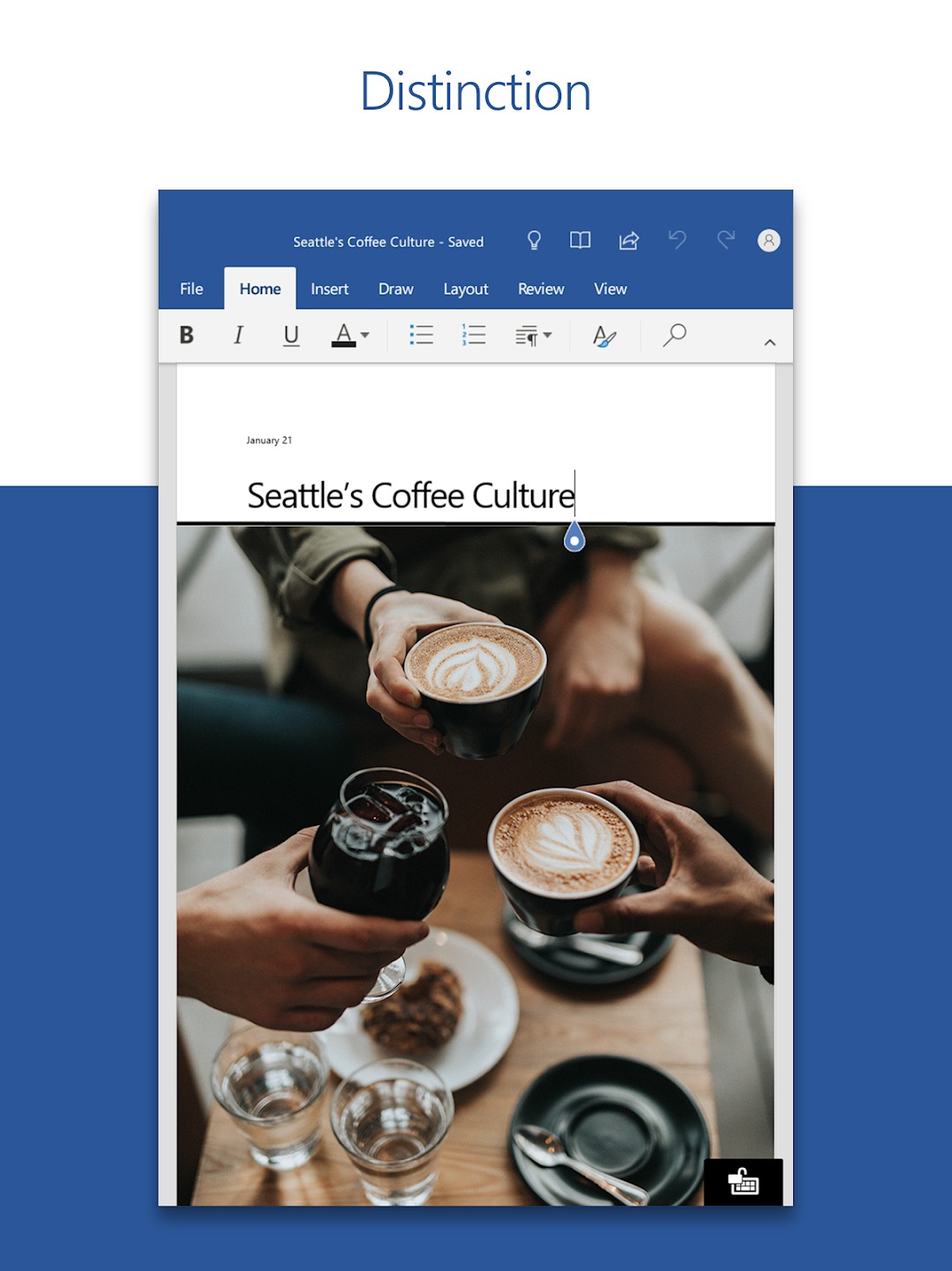Toggle Bold formatting
952x1271 pixels.
click(x=186, y=335)
